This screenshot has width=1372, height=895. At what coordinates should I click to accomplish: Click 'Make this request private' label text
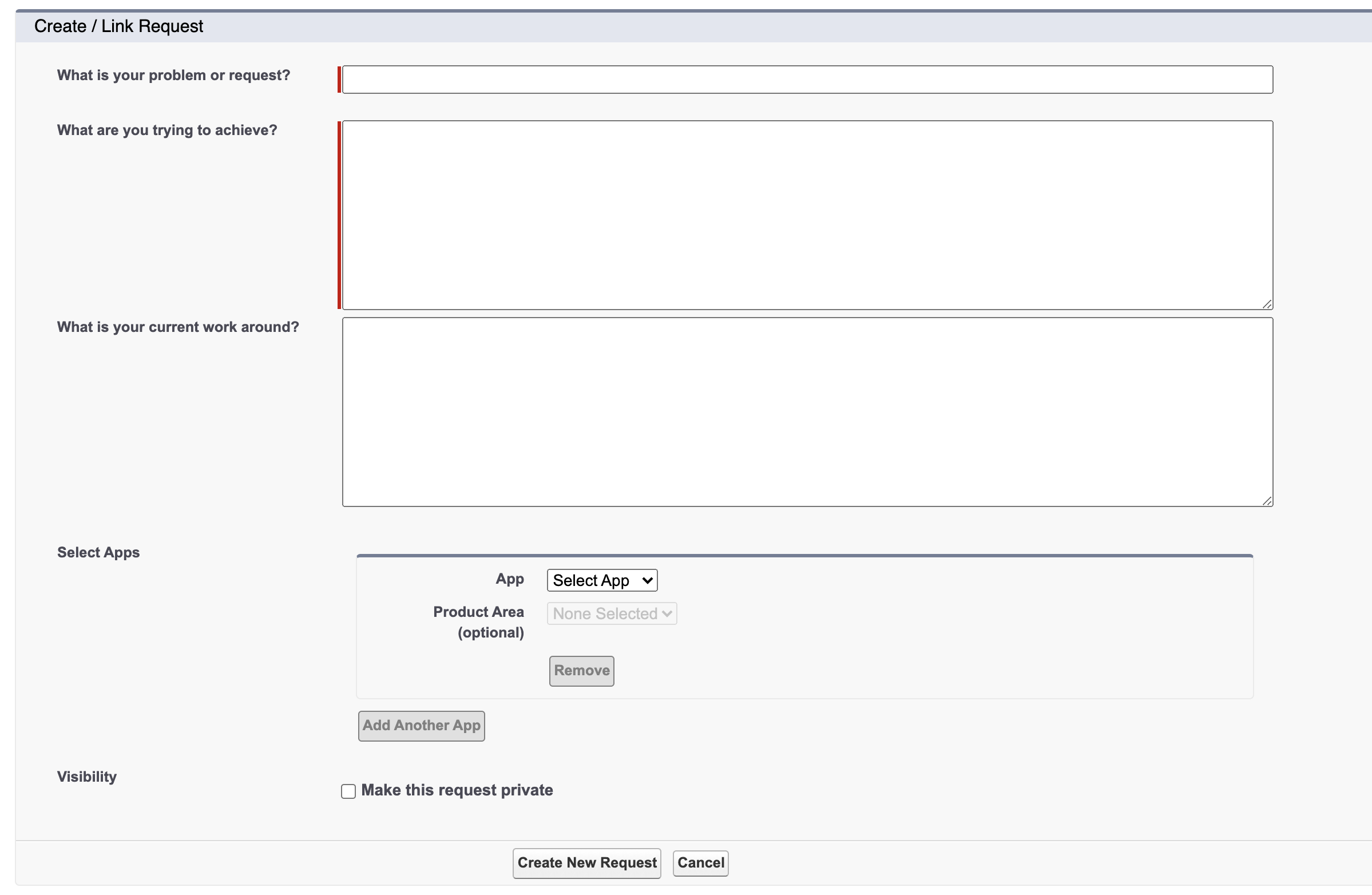[457, 790]
